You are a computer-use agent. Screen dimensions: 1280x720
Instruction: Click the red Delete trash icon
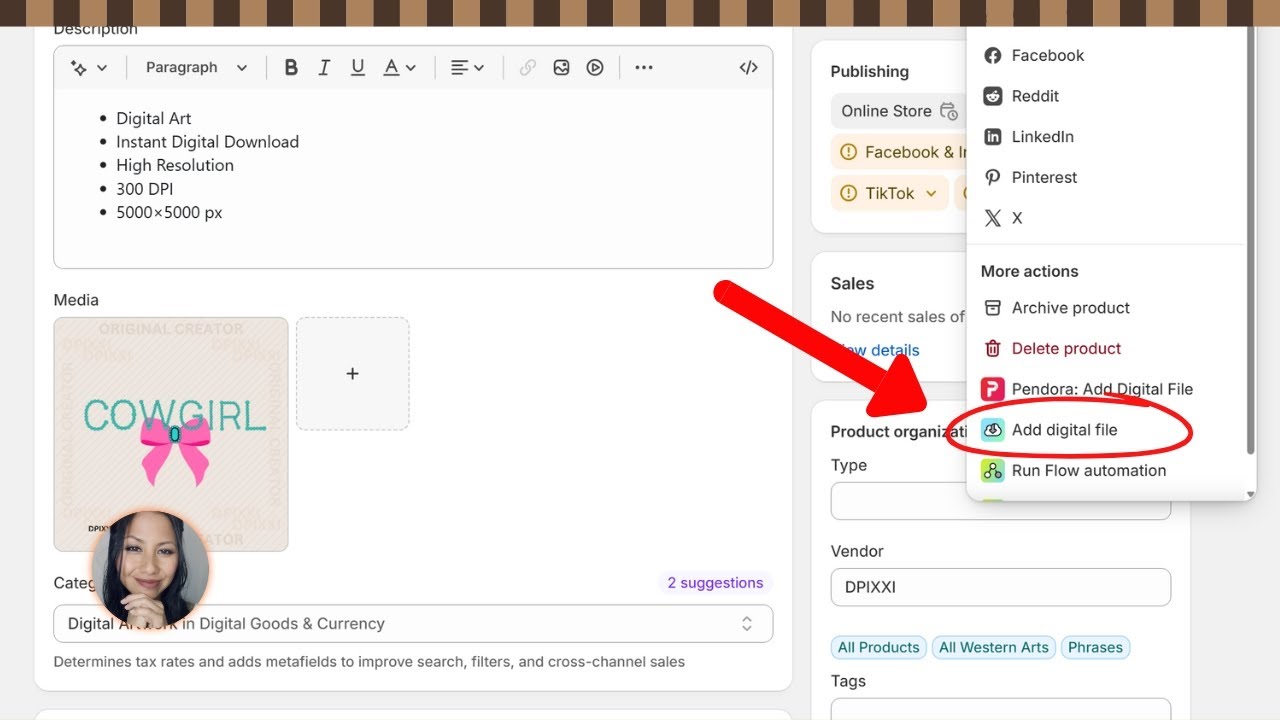click(992, 349)
